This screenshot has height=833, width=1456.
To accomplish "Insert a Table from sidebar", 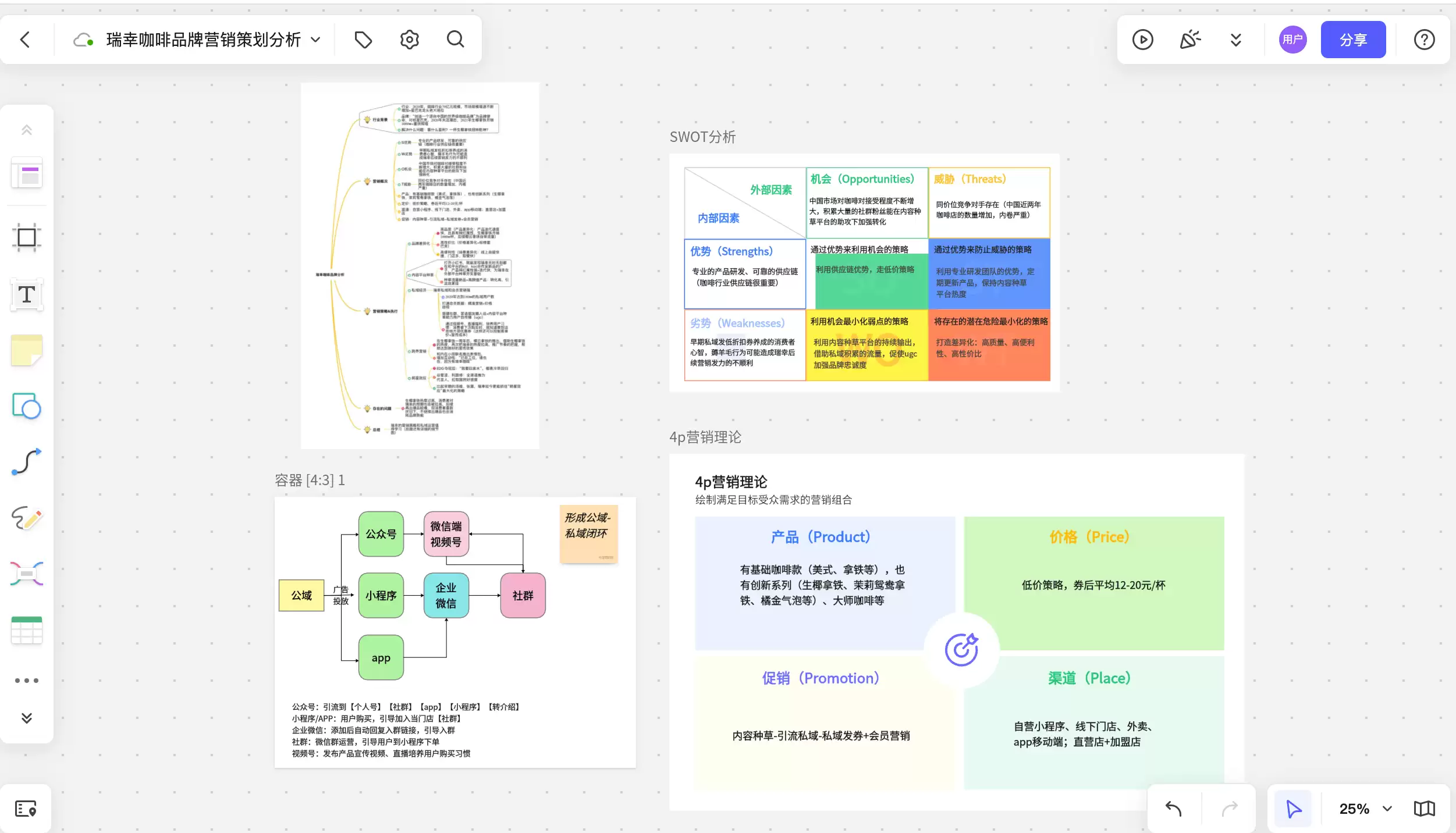I will pyautogui.click(x=27, y=630).
